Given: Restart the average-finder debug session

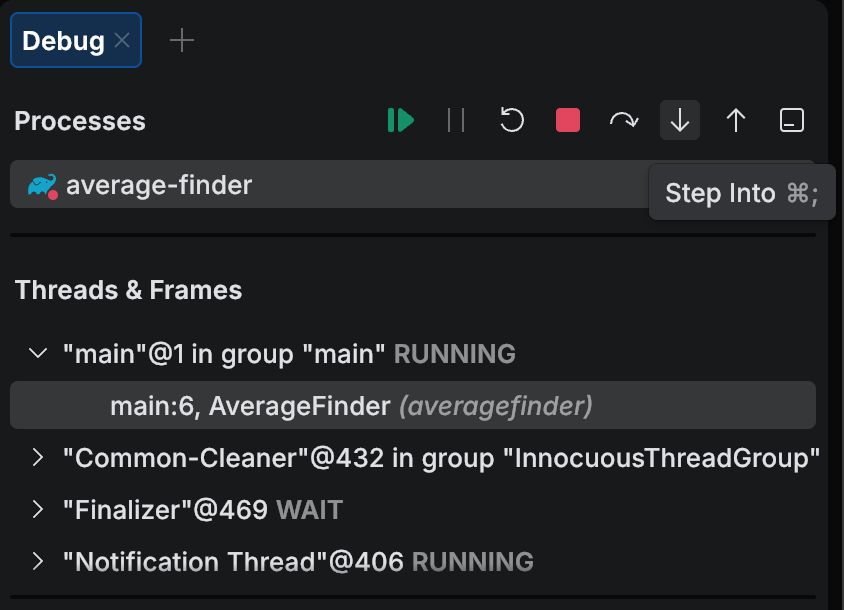Looking at the screenshot, I should point(512,120).
